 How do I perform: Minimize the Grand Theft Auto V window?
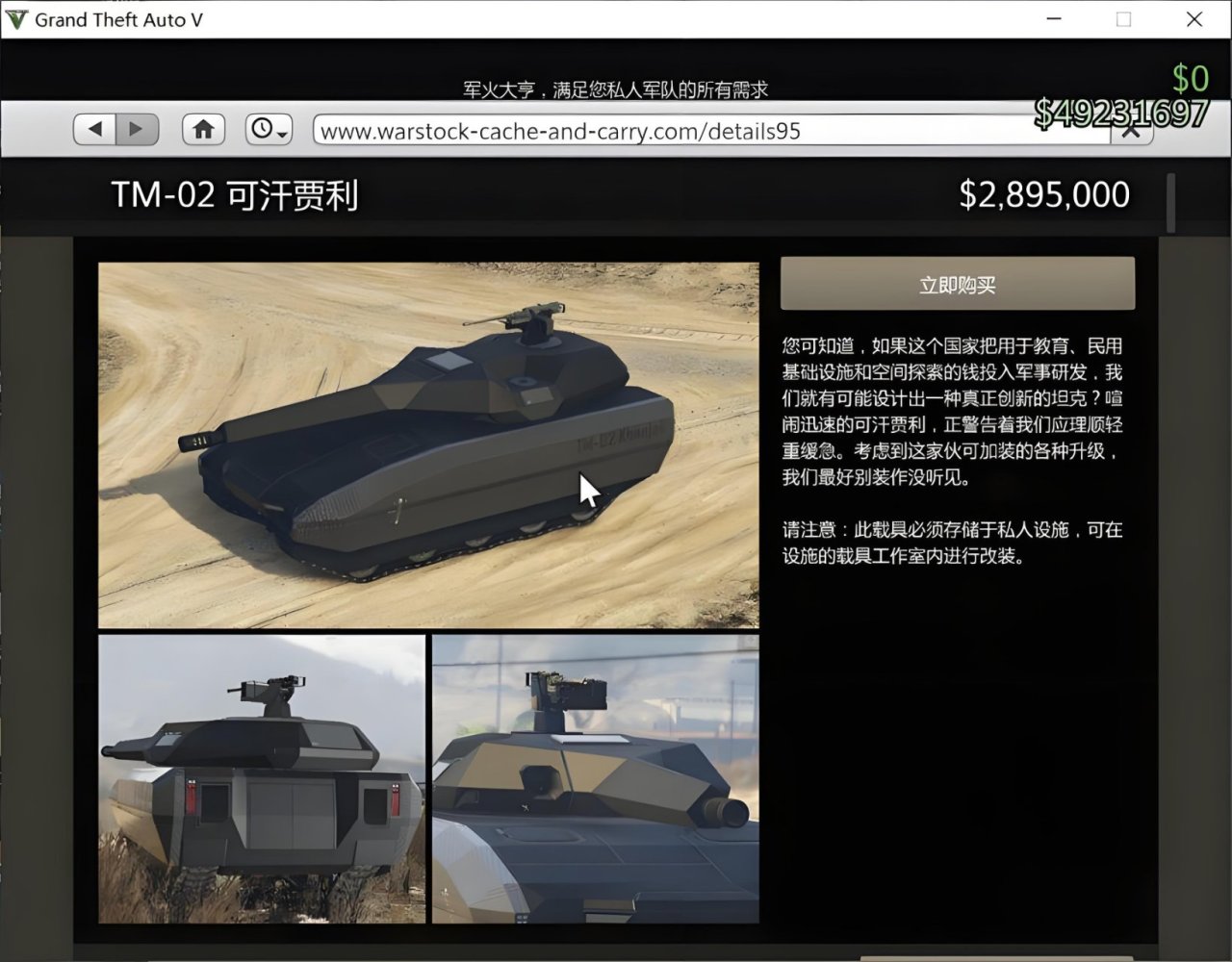1054,19
